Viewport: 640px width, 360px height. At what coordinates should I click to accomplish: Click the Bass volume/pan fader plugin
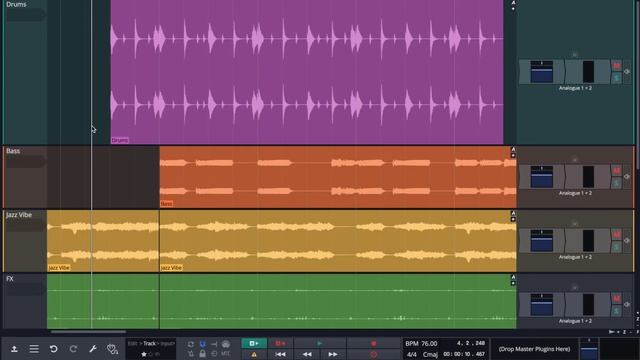coord(542,177)
